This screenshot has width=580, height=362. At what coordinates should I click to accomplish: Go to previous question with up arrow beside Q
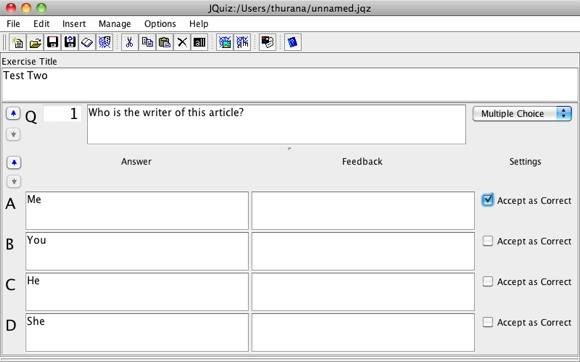click(13, 114)
